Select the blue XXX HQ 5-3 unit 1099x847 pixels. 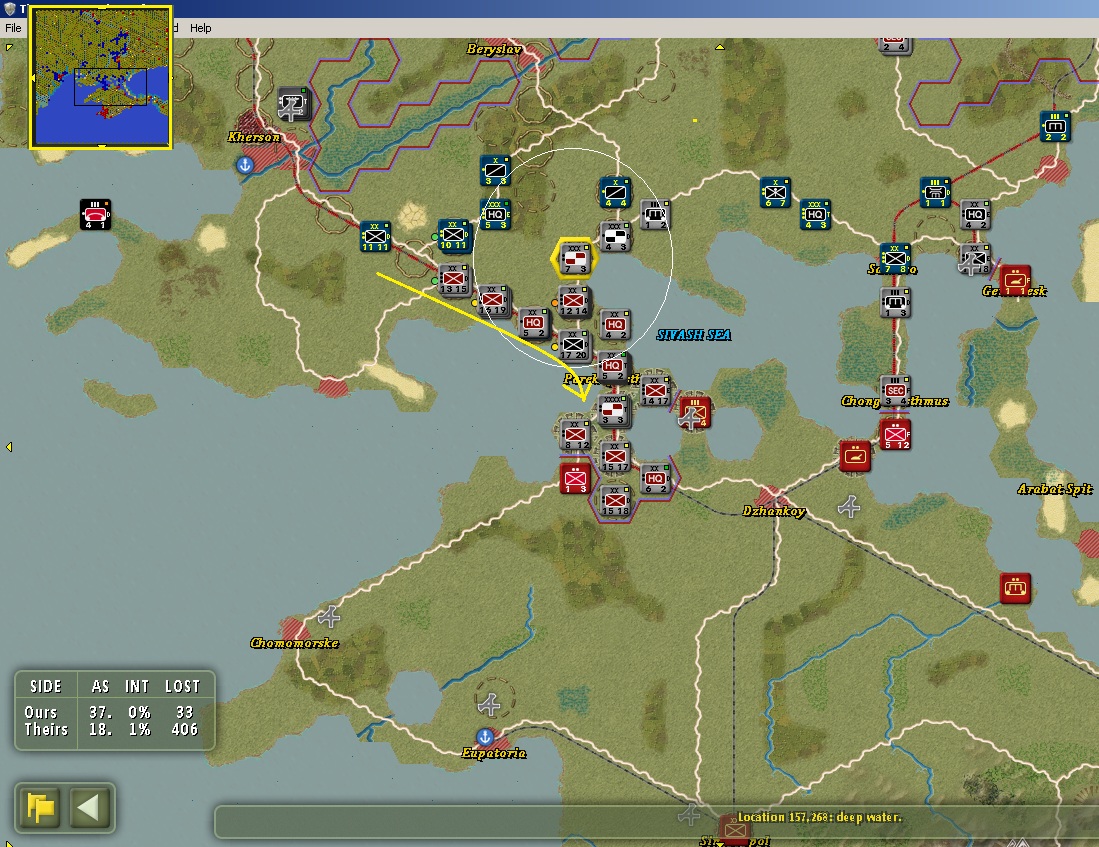(x=496, y=215)
